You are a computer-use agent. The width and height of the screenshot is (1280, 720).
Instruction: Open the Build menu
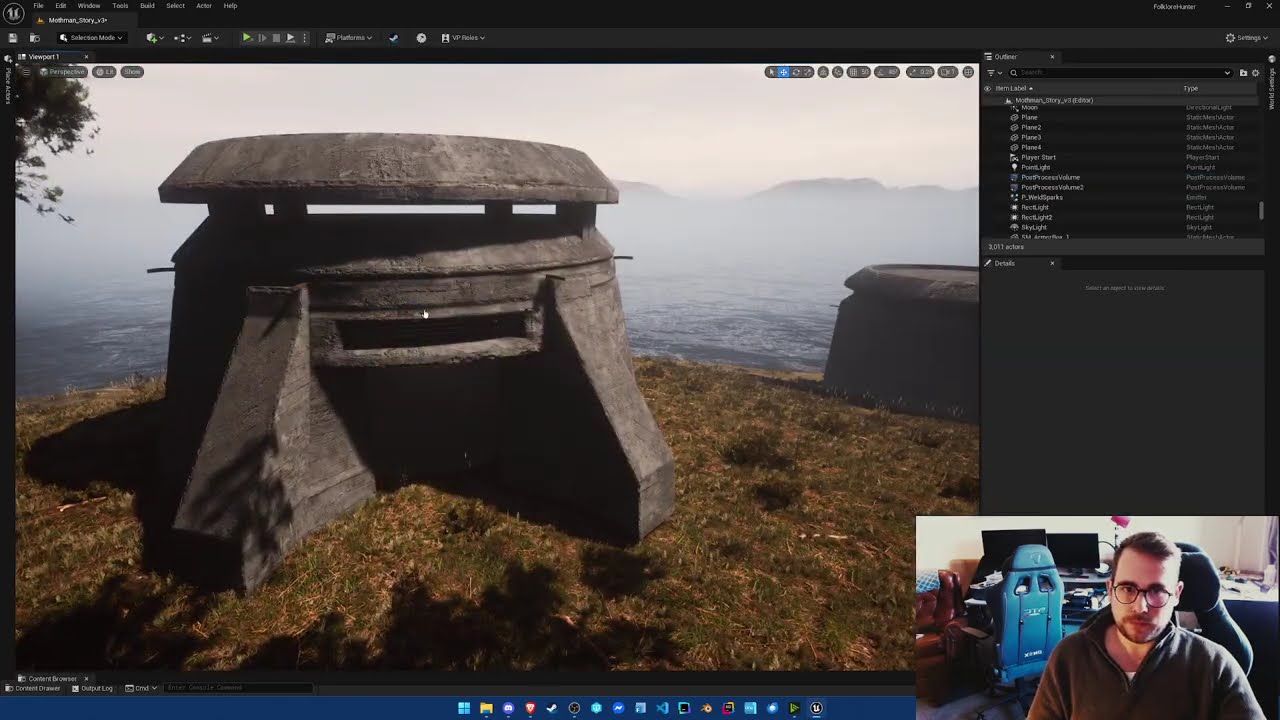(x=147, y=6)
